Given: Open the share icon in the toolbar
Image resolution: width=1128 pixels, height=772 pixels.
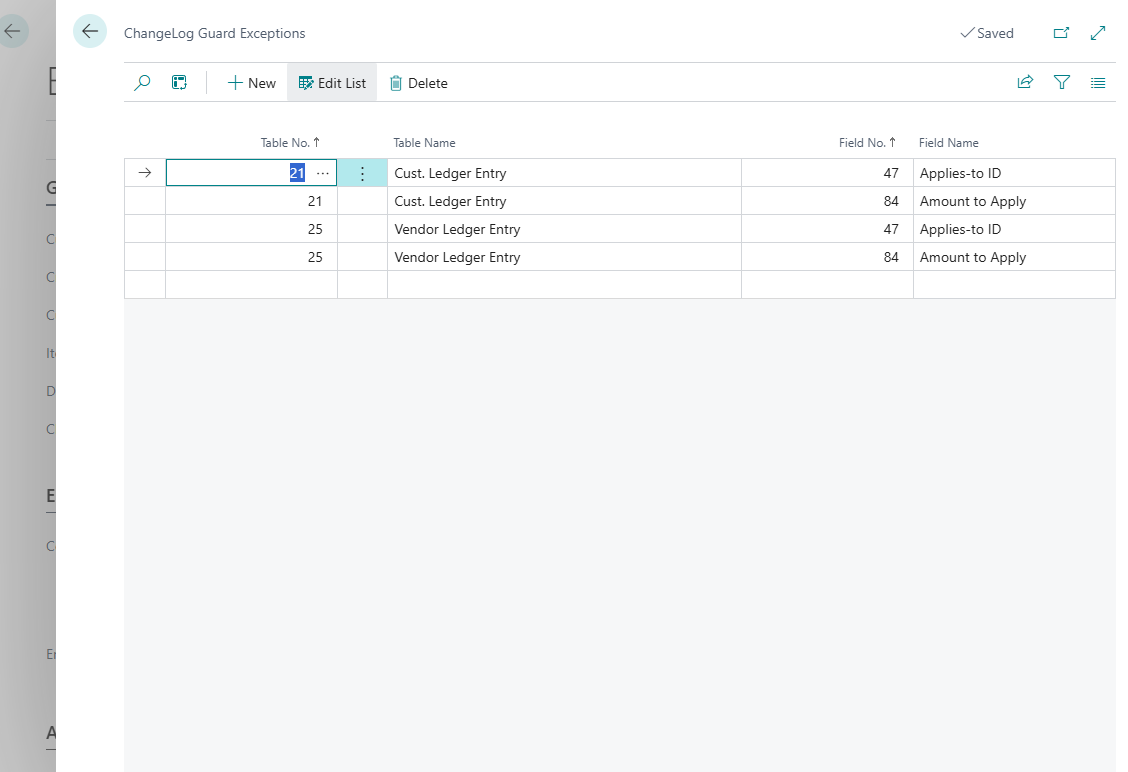Looking at the screenshot, I should point(1025,82).
